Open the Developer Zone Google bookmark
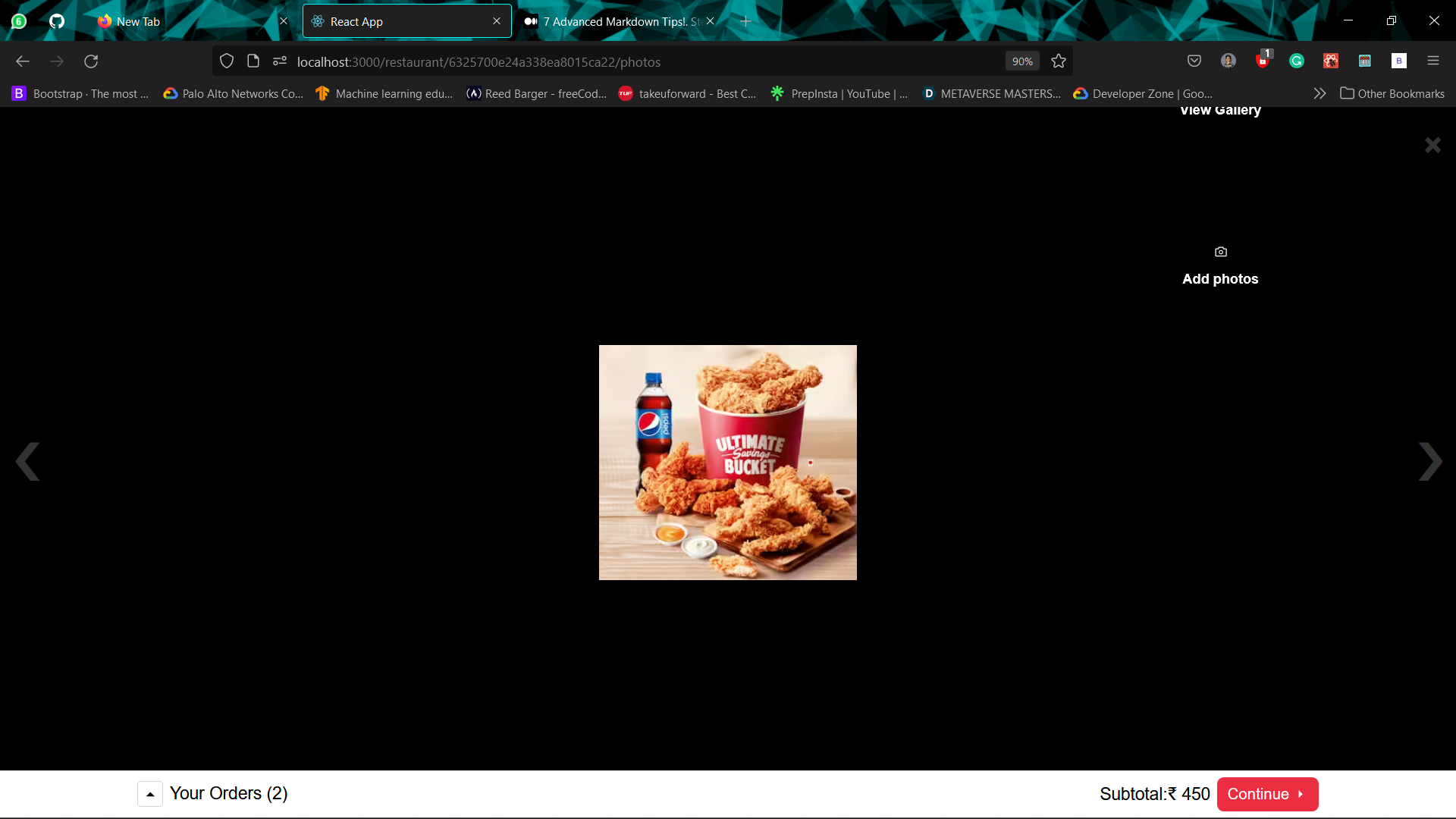 click(x=1143, y=93)
